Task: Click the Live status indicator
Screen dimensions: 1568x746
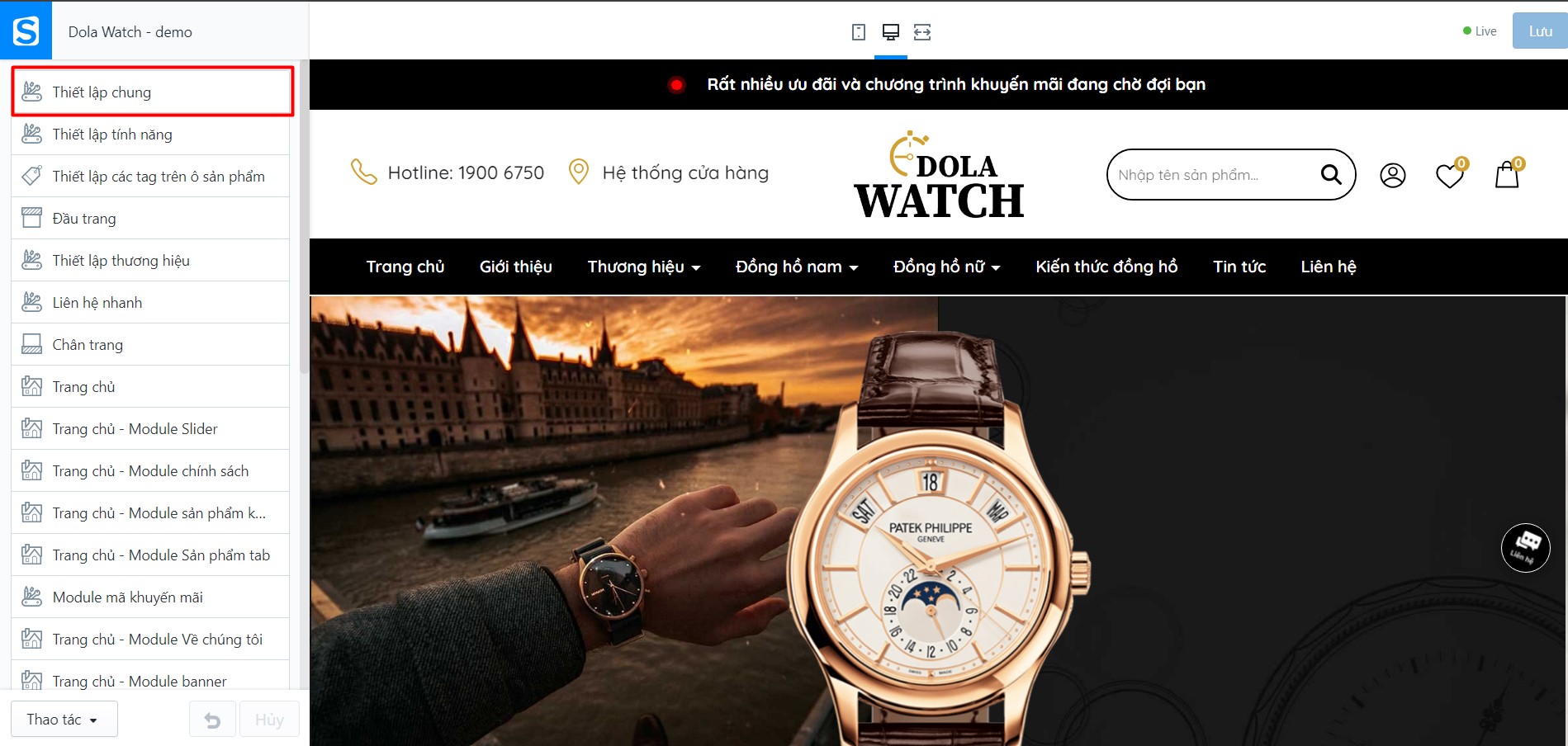Action: 1480,31
